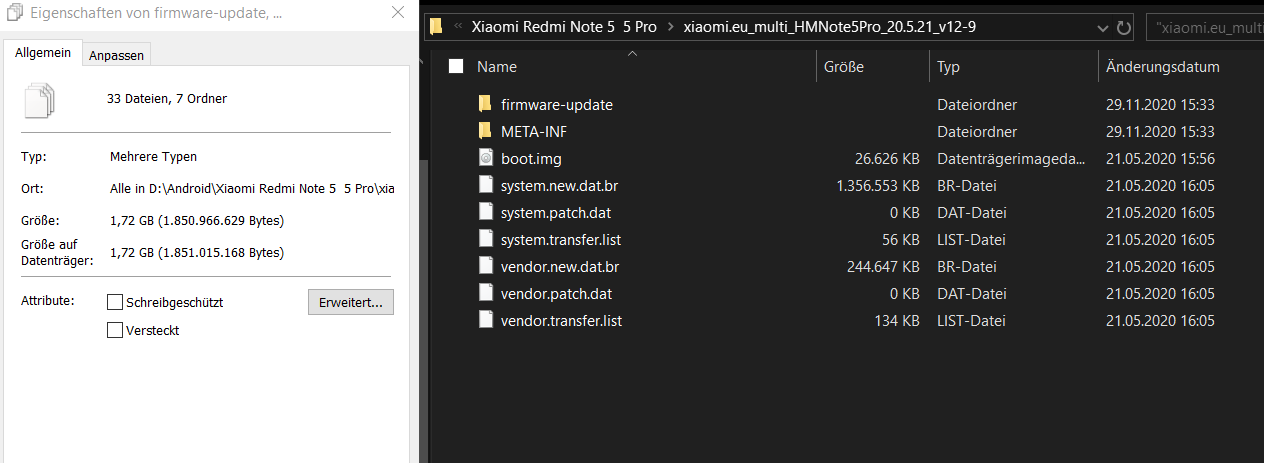Click the multiple-files icon in the properties dialog

pos(39,100)
